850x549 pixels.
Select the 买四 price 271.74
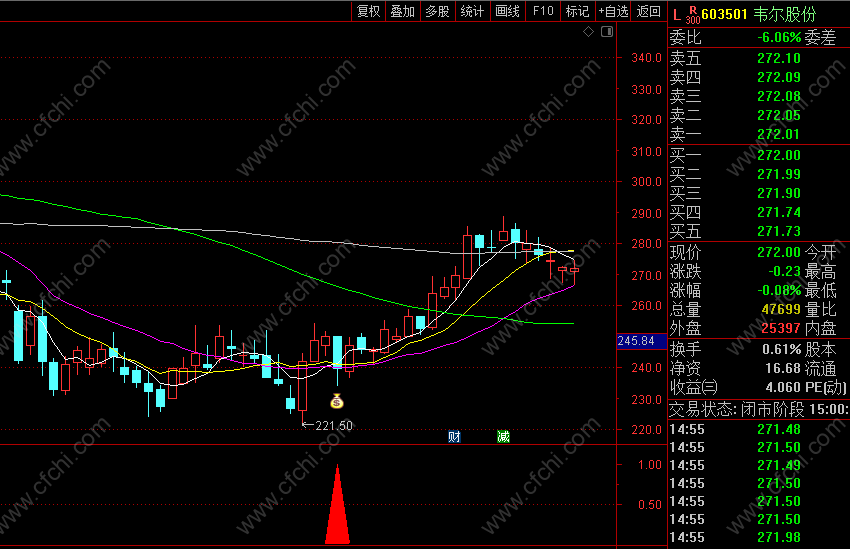(x=778, y=212)
